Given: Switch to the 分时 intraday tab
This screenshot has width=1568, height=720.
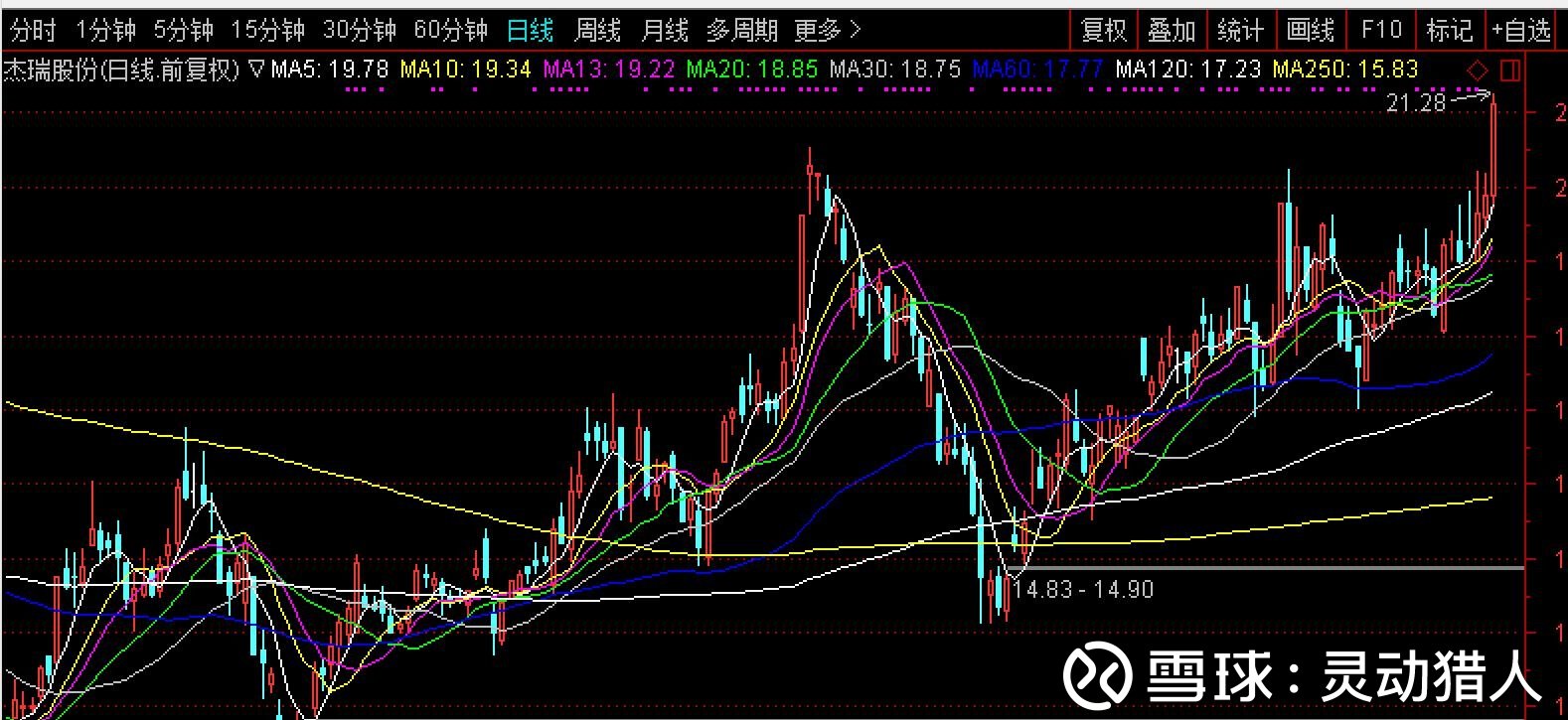Looking at the screenshot, I should [33, 31].
